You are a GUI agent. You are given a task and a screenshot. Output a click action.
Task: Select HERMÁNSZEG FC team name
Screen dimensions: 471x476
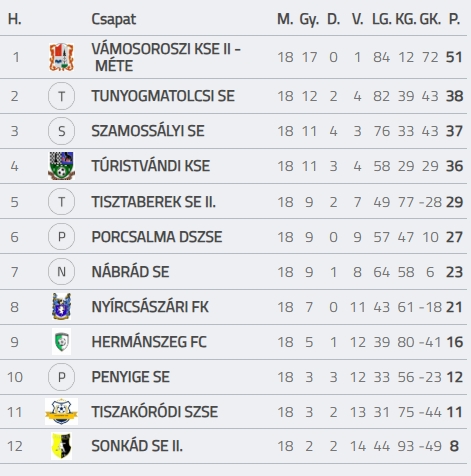[x=149, y=342]
